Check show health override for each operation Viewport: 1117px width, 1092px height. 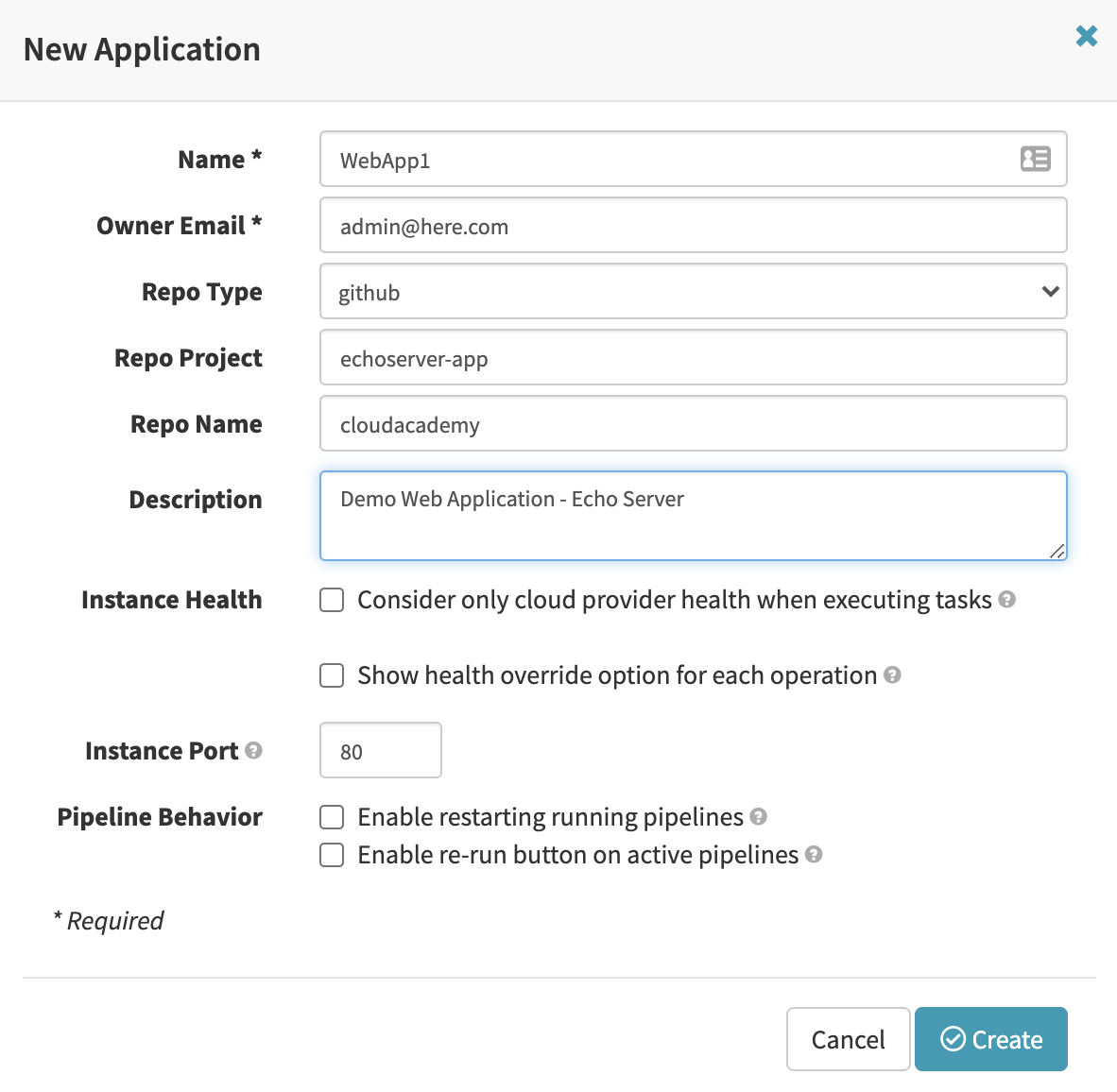coord(332,675)
